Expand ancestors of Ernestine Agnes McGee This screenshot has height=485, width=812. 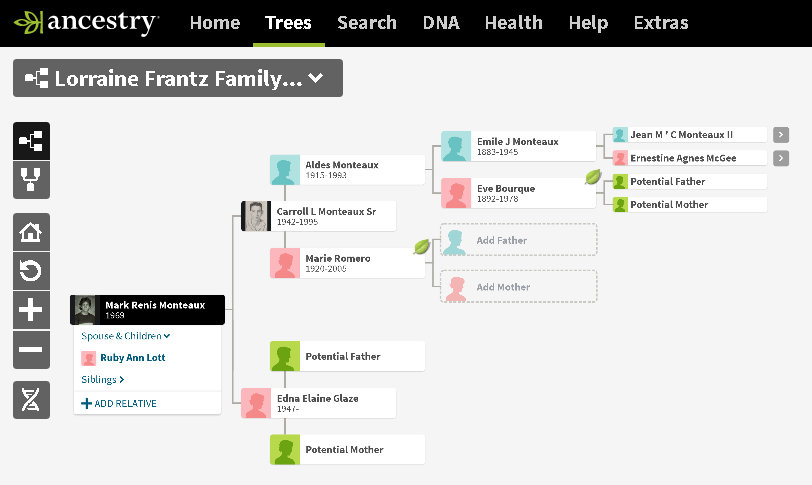click(781, 158)
